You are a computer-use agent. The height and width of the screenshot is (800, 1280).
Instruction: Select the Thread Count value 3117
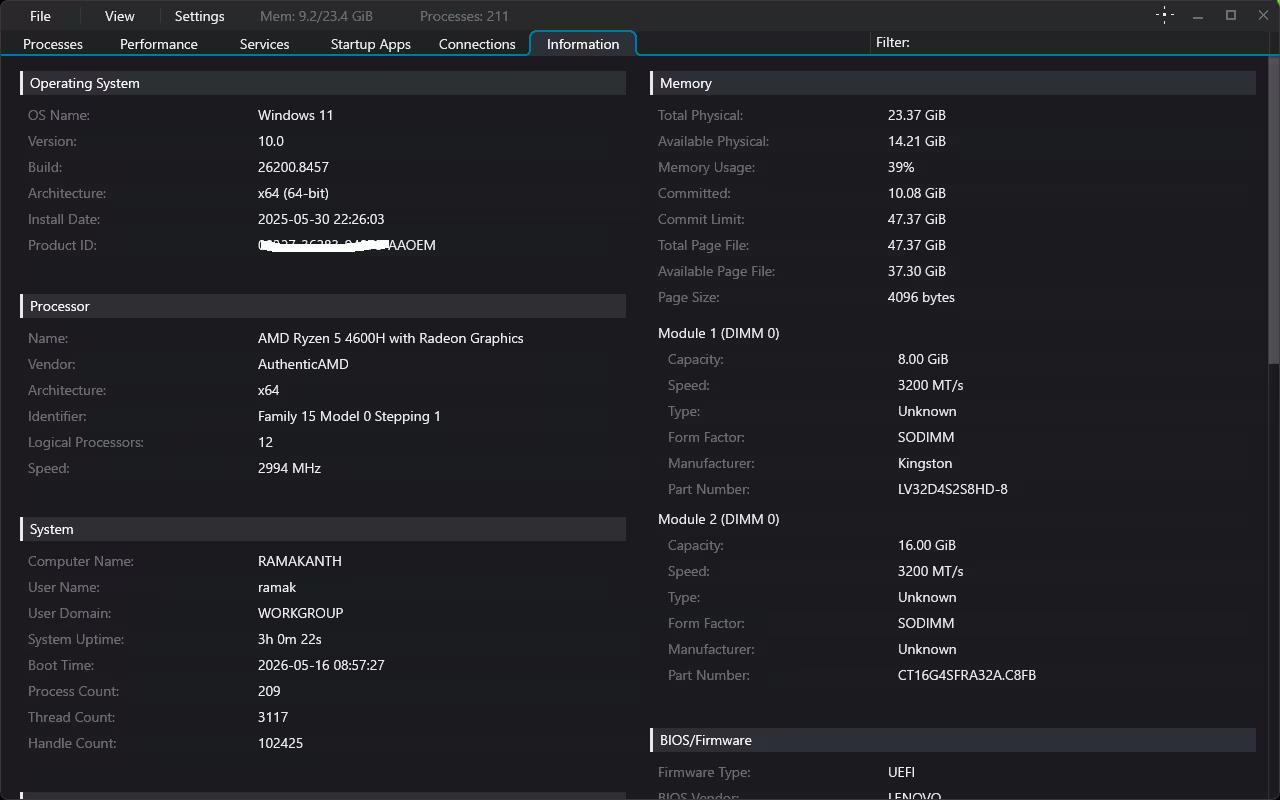pyautogui.click(x=273, y=717)
